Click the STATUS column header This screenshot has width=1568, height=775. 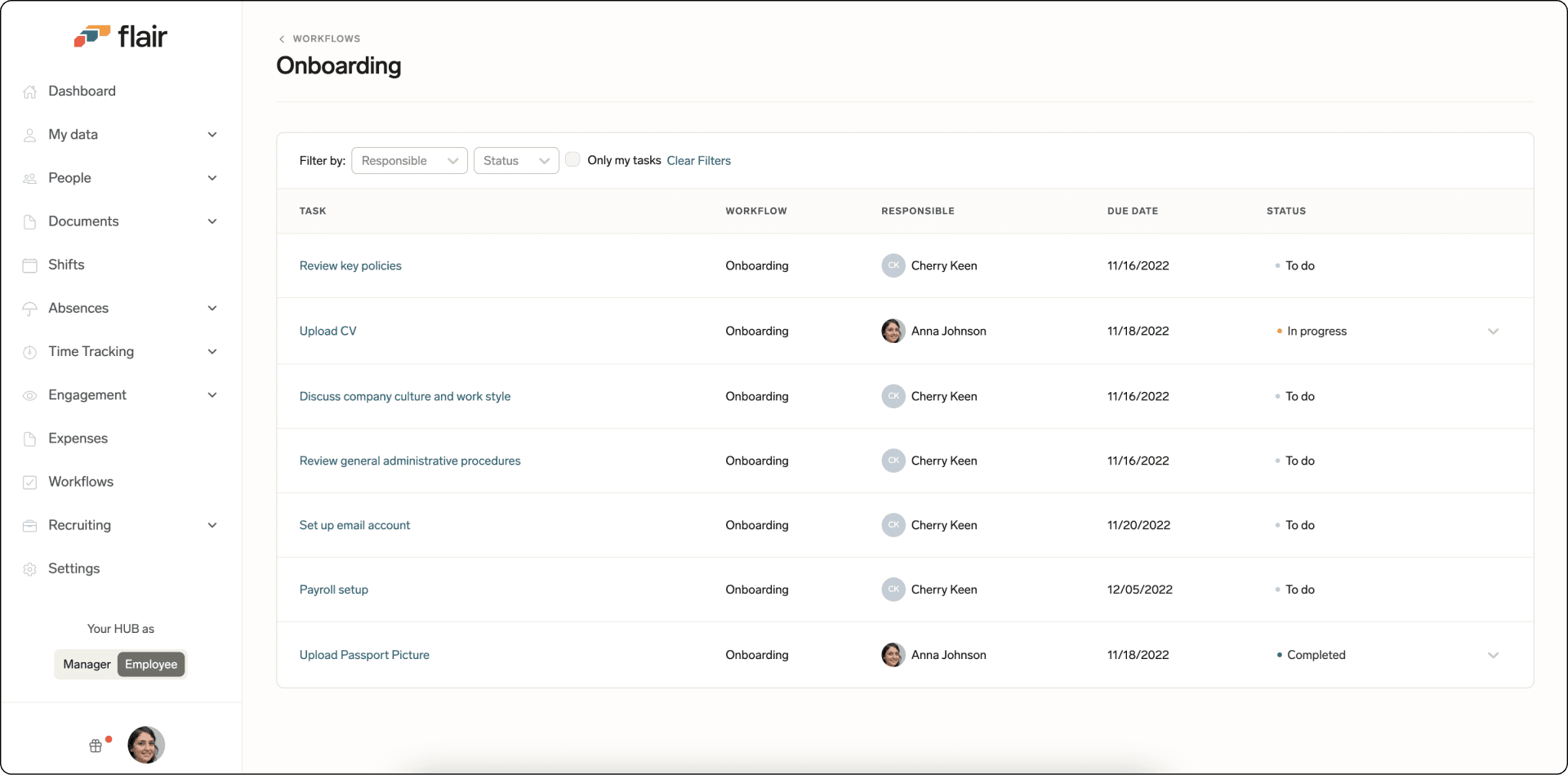tap(1285, 211)
